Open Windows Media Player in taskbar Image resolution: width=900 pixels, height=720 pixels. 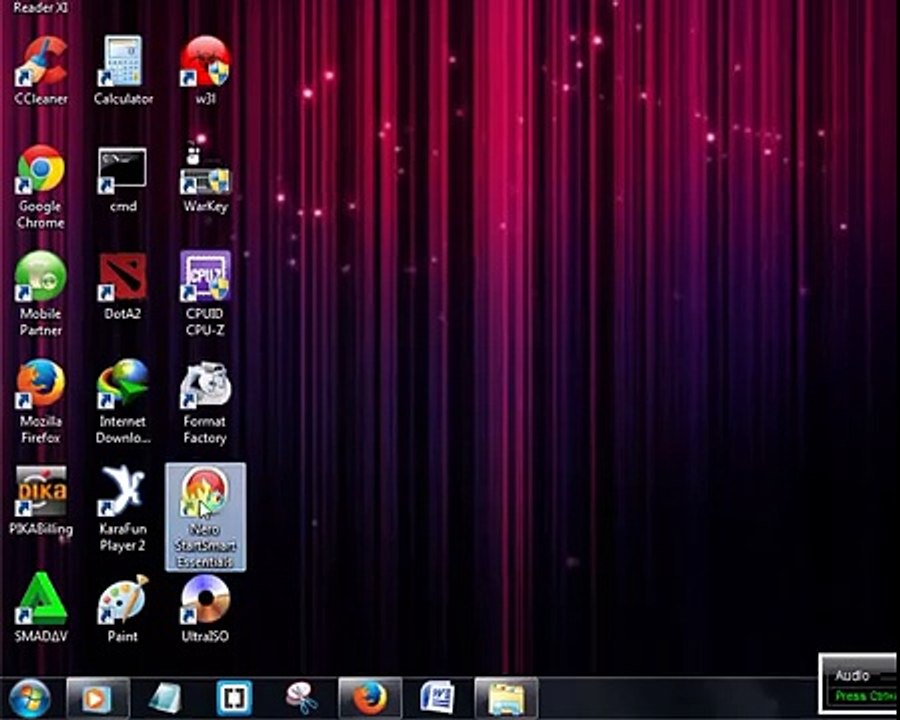click(98, 698)
